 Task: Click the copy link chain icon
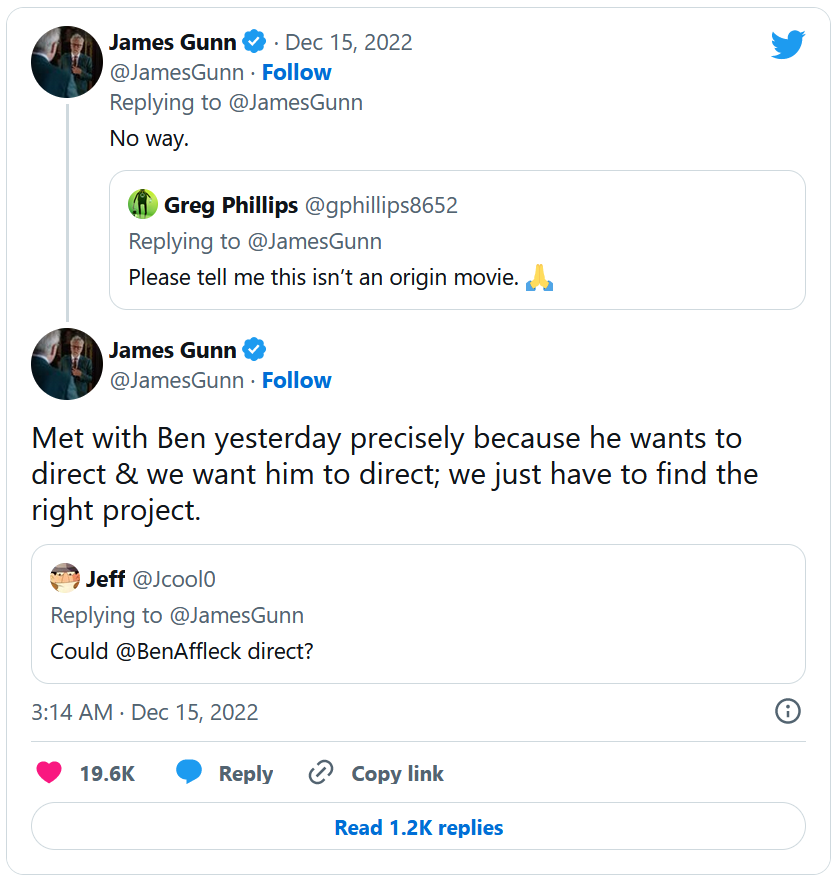(320, 773)
